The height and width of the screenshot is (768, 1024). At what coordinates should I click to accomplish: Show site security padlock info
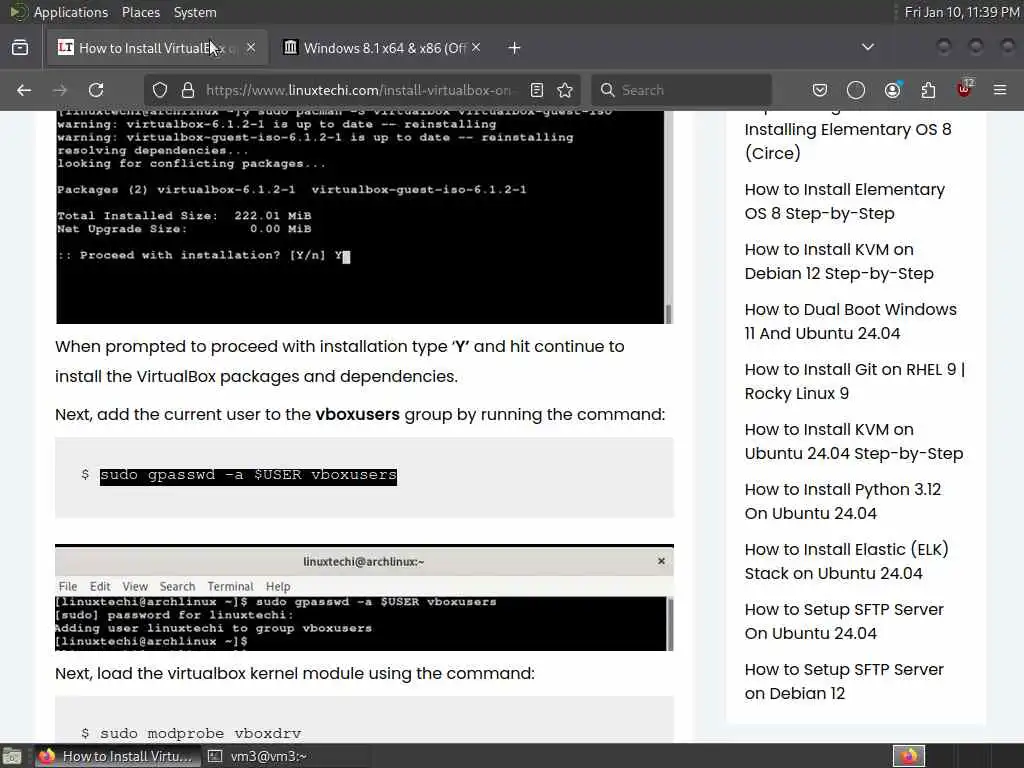click(188, 90)
